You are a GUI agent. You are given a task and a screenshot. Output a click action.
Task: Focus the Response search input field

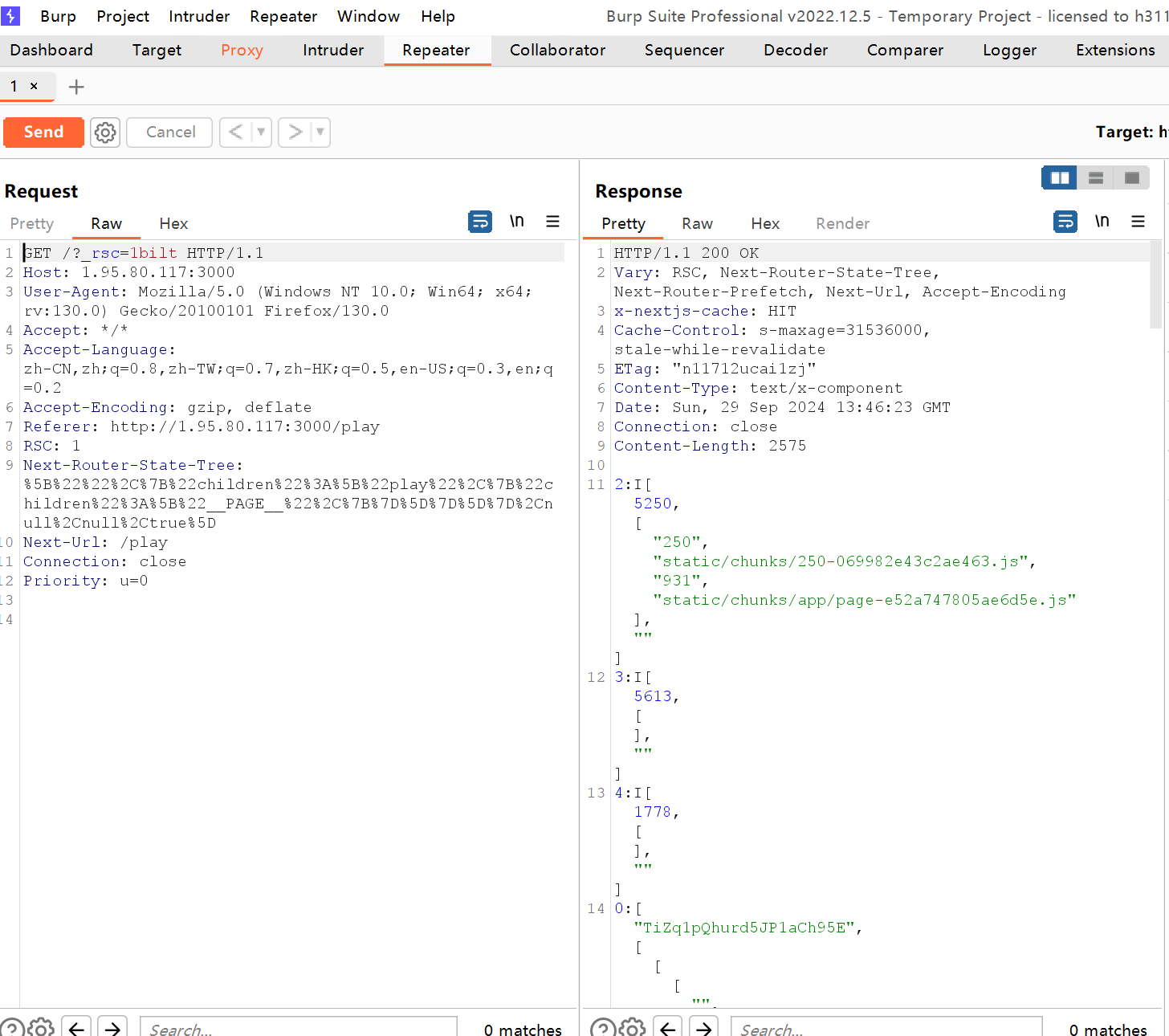click(x=886, y=1028)
